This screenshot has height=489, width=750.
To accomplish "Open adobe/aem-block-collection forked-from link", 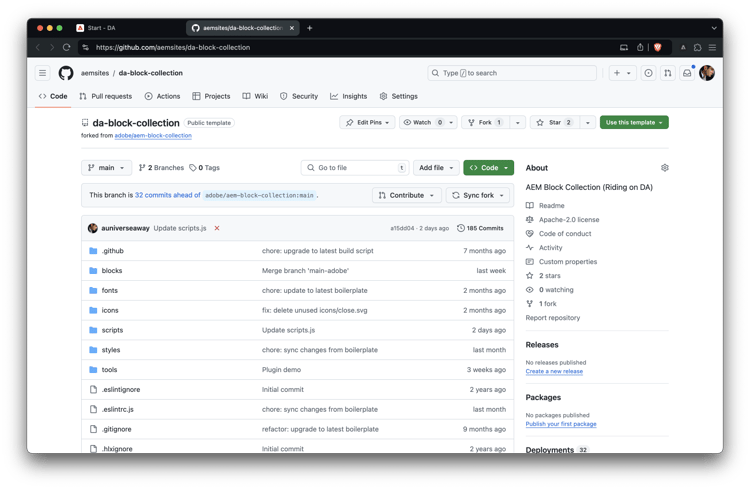I will [x=153, y=136].
